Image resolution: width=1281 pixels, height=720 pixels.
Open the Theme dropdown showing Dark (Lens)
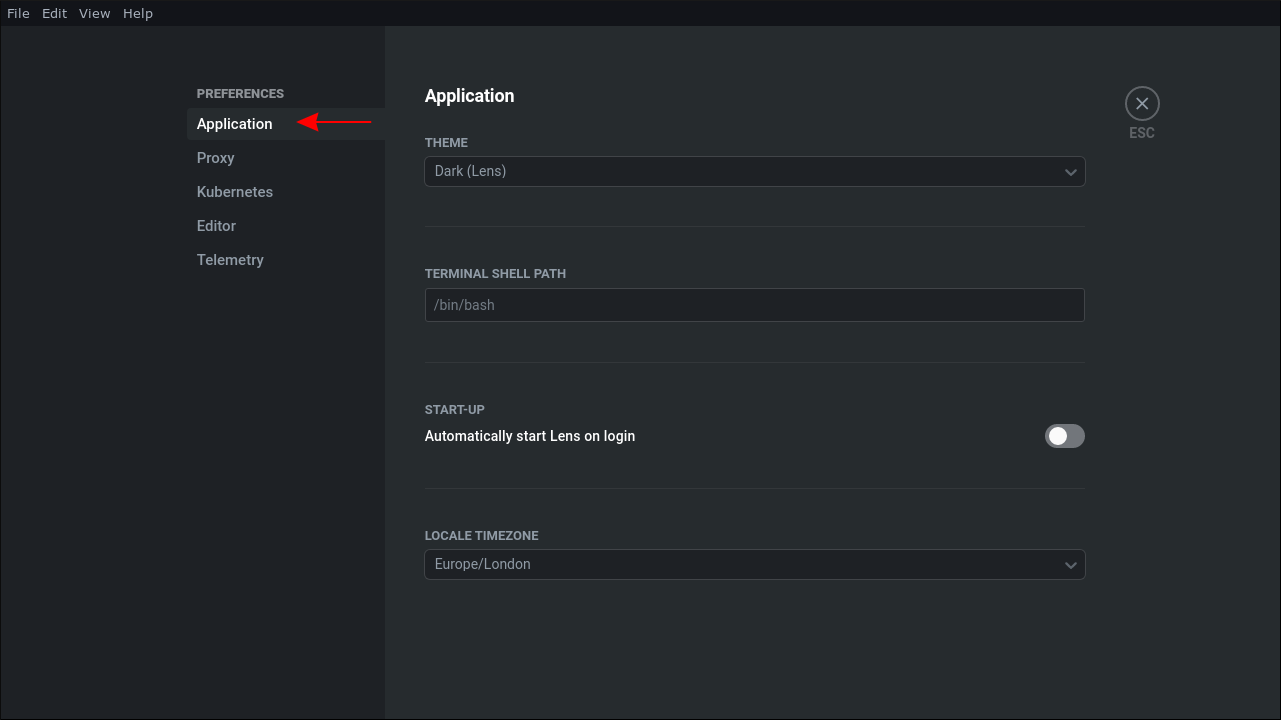754,171
